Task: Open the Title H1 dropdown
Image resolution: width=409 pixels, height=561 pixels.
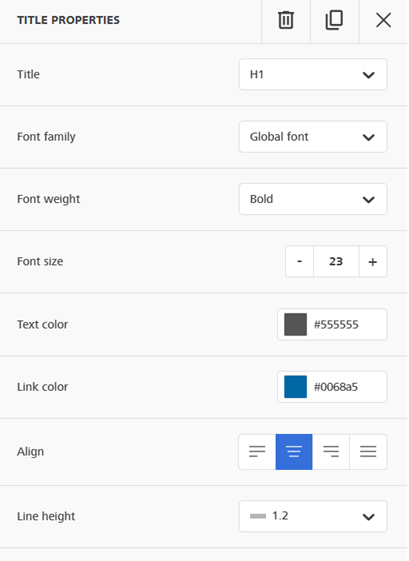Action: click(313, 74)
